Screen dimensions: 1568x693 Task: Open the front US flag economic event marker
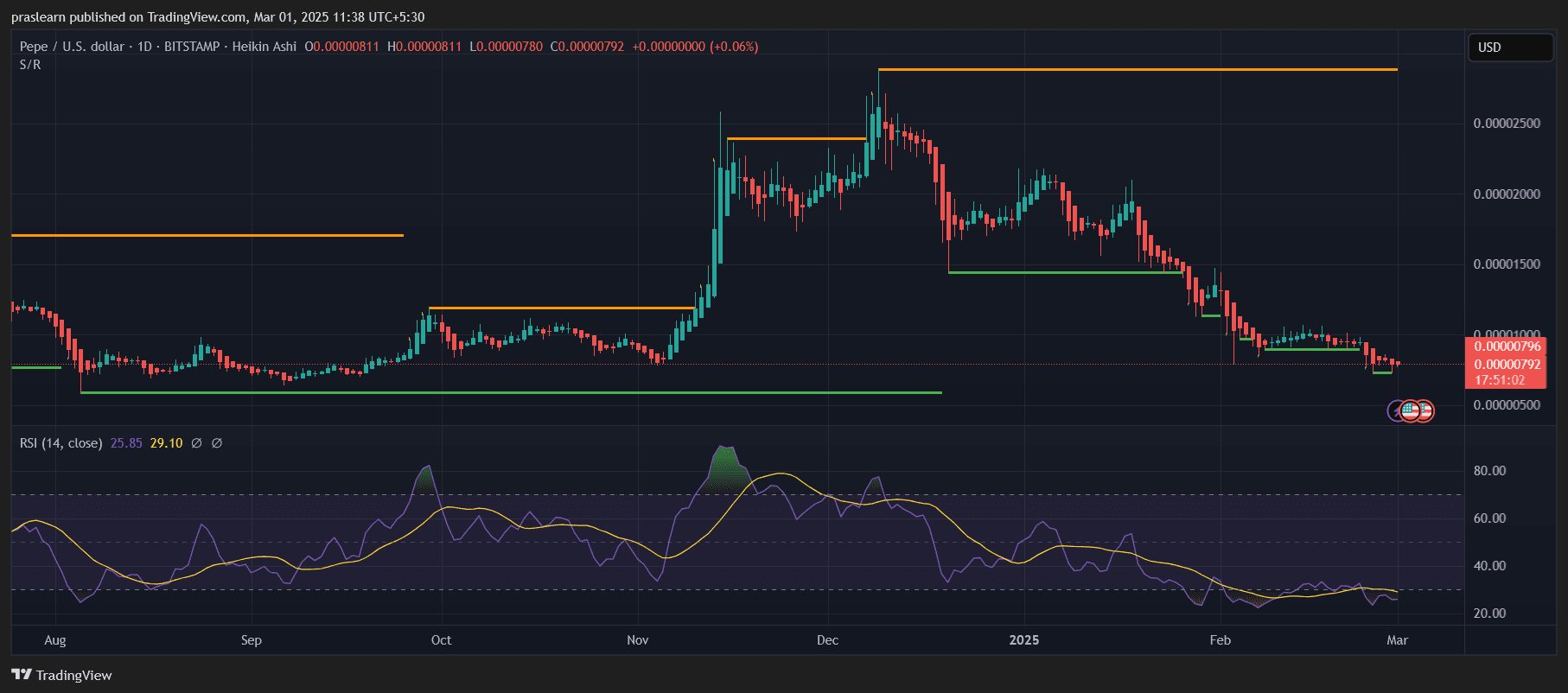coord(1410,411)
